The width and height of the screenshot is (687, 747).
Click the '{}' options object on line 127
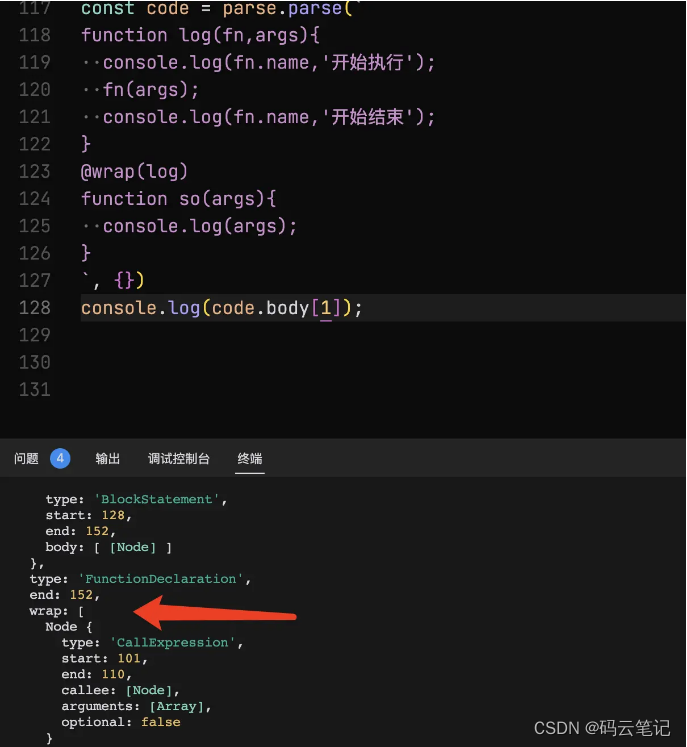(x=124, y=280)
